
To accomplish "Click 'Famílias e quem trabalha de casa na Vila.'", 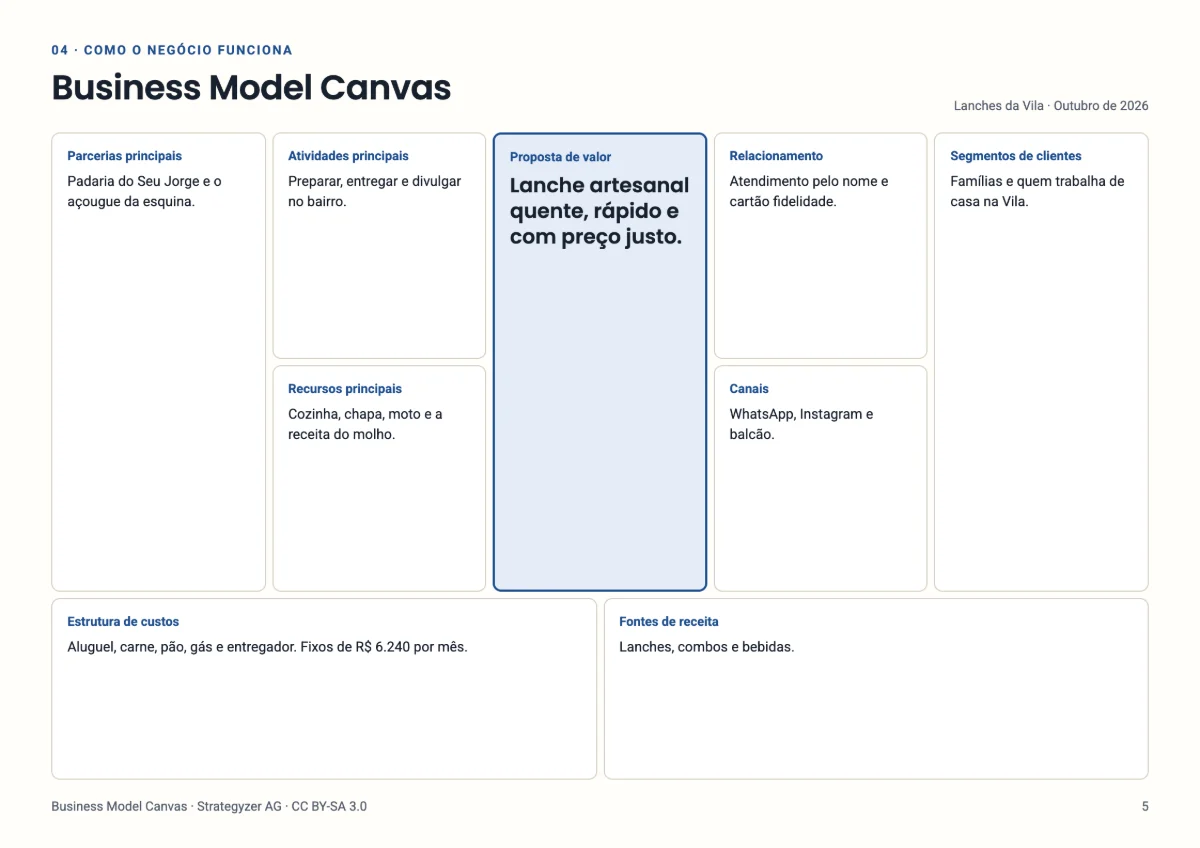I will [1037, 191].
